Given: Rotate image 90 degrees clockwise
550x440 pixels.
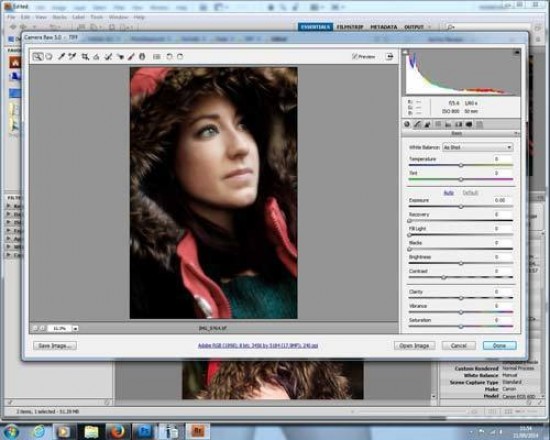Looking at the screenshot, I should point(180,56).
